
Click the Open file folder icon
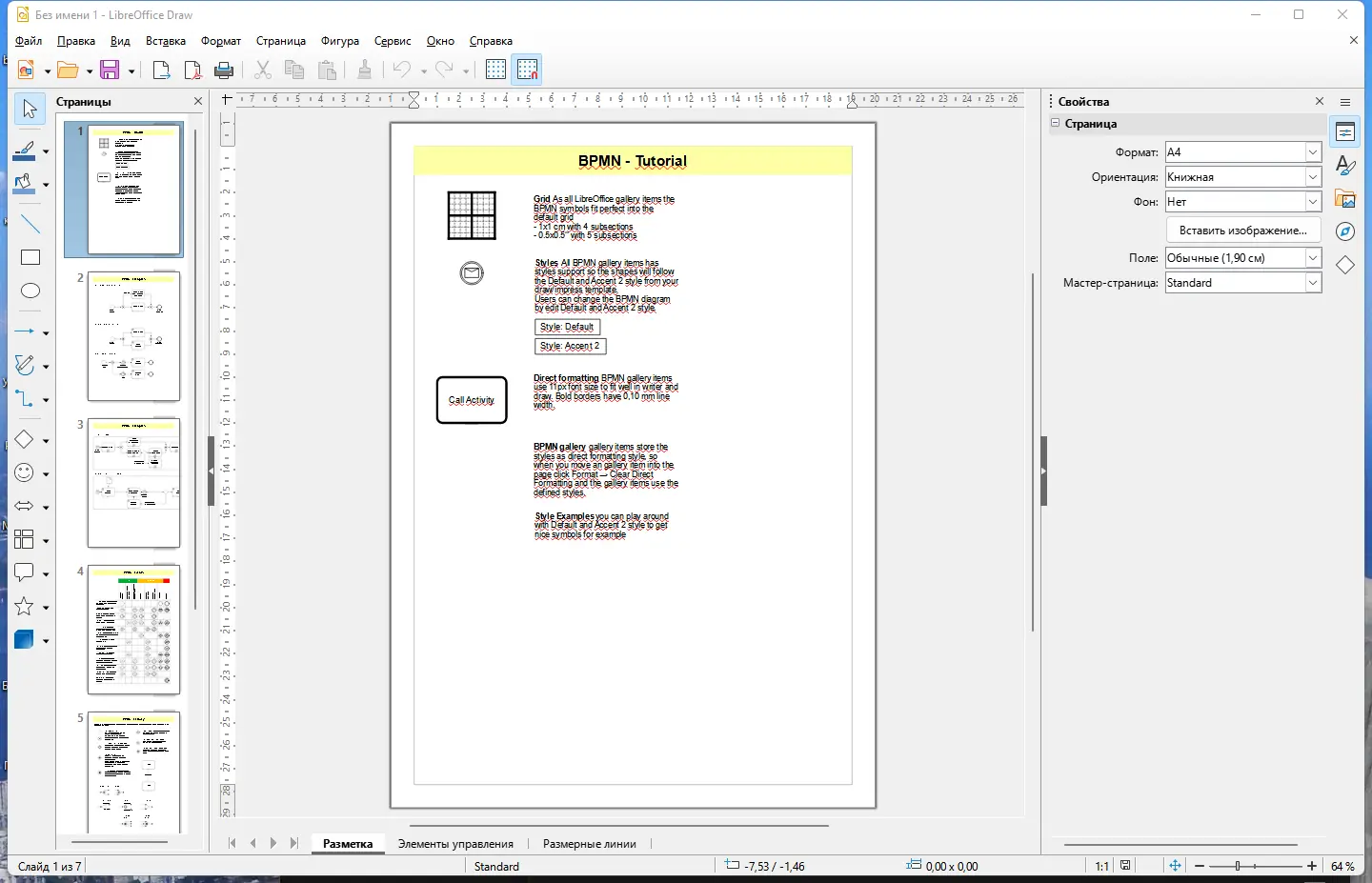click(x=68, y=70)
